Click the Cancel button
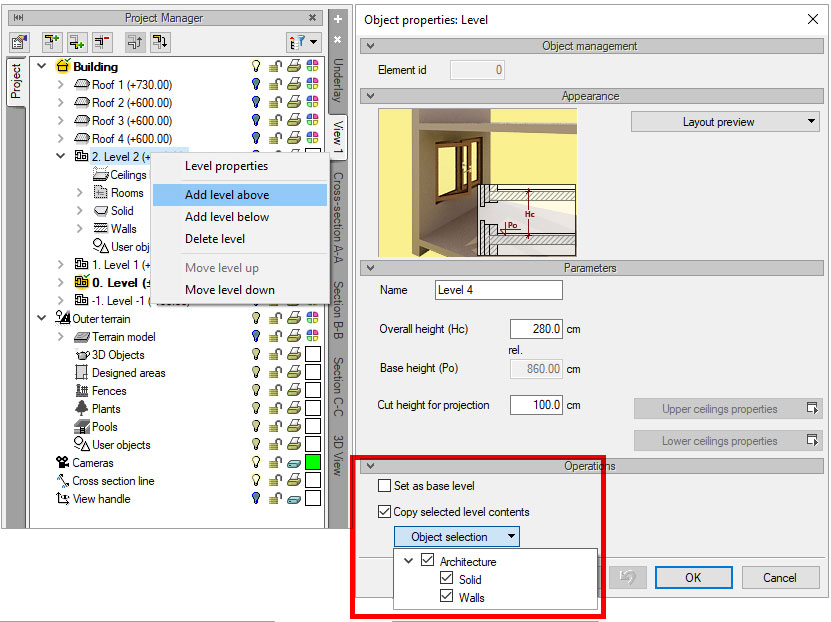Viewport: 831px width, 622px height. 780,577
